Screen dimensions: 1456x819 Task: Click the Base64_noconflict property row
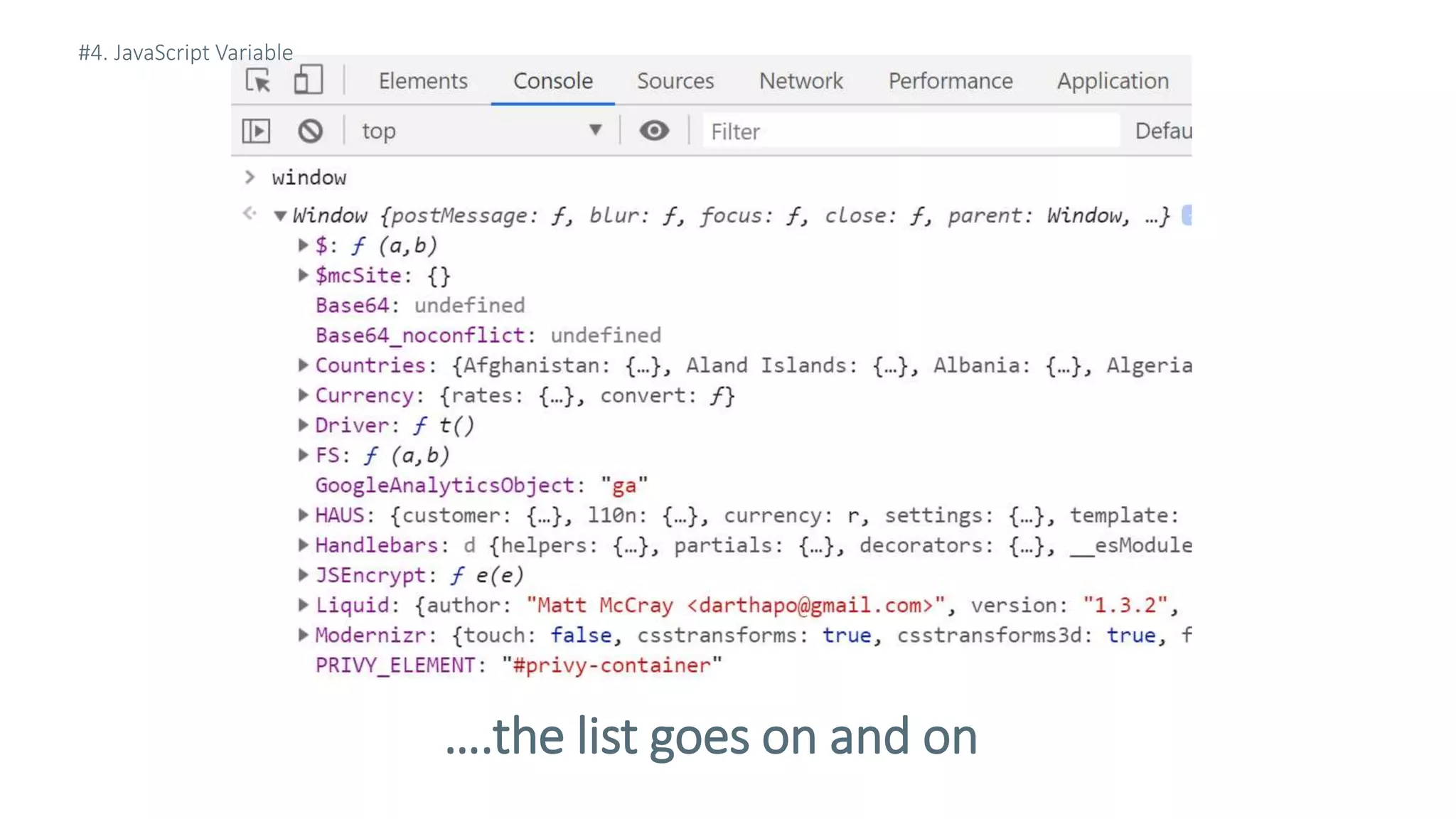pos(488,336)
